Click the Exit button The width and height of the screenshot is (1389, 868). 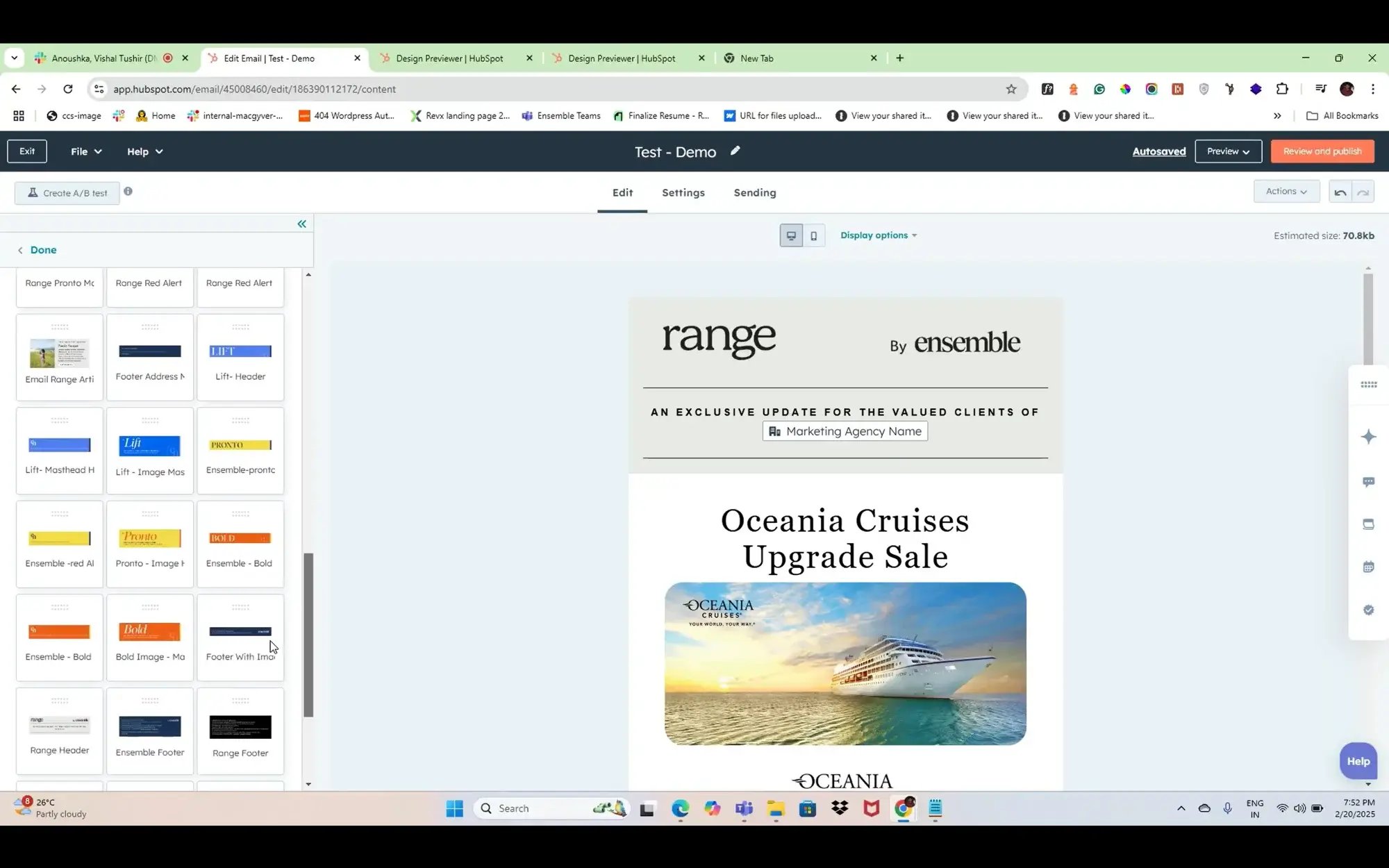coord(27,151)
